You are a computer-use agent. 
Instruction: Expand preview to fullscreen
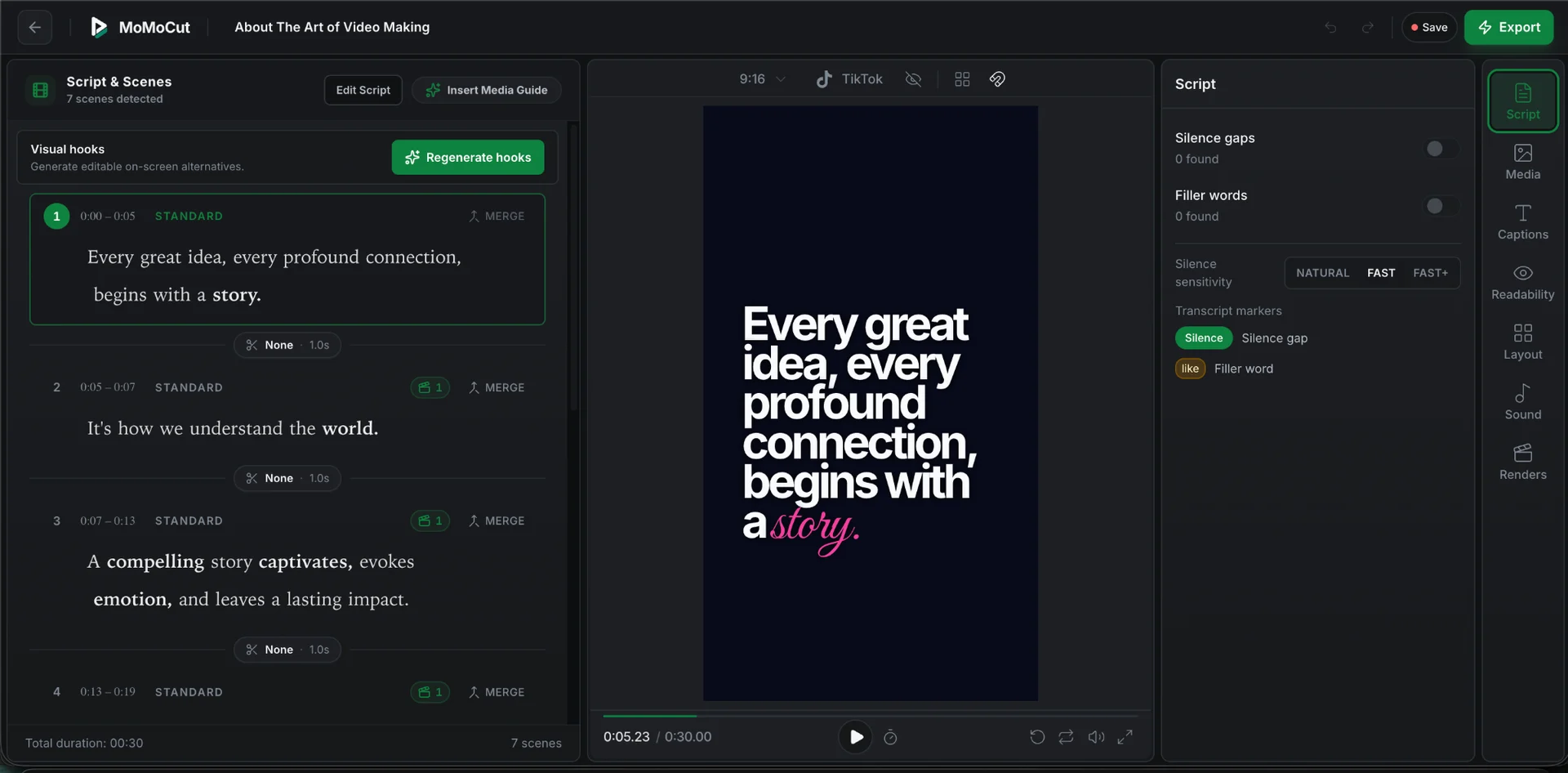click(x=1125, y=737)
